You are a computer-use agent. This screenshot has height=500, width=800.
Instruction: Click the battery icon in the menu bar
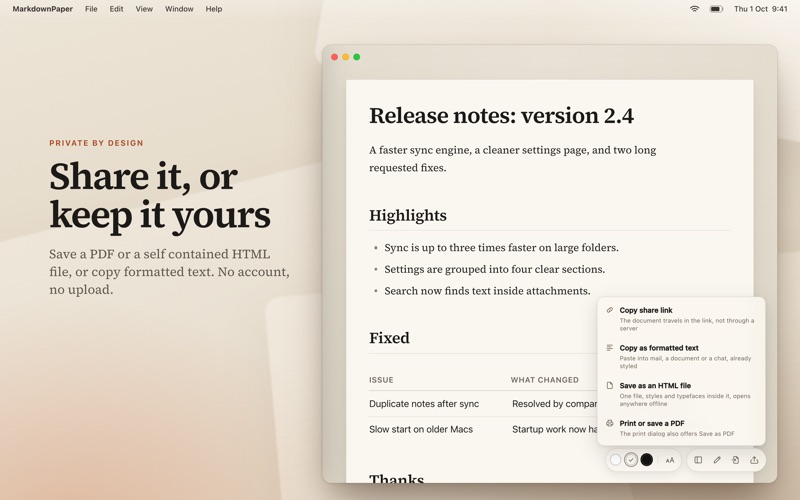pyautogui.click(x=716, y=9)
